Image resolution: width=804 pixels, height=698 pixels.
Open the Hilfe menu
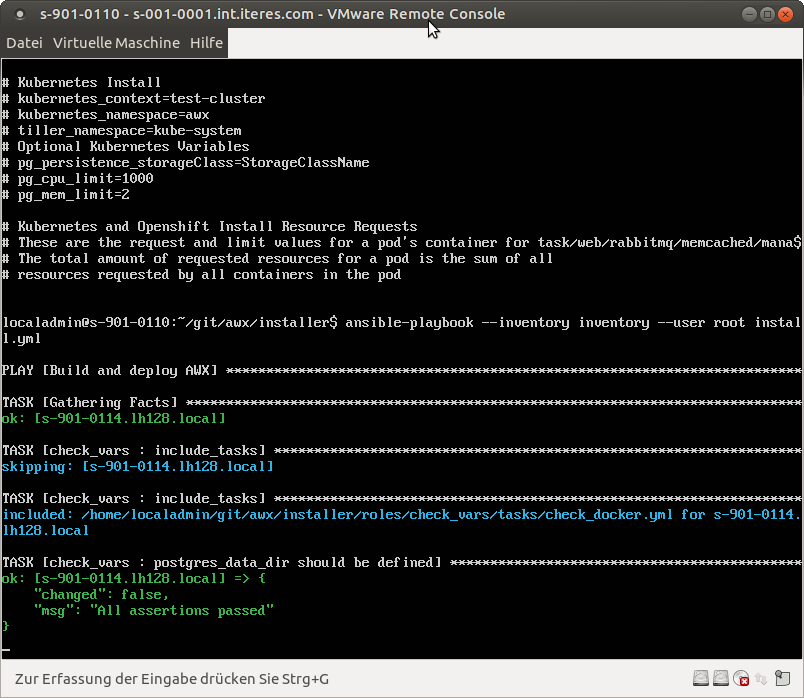click(206, 43)
